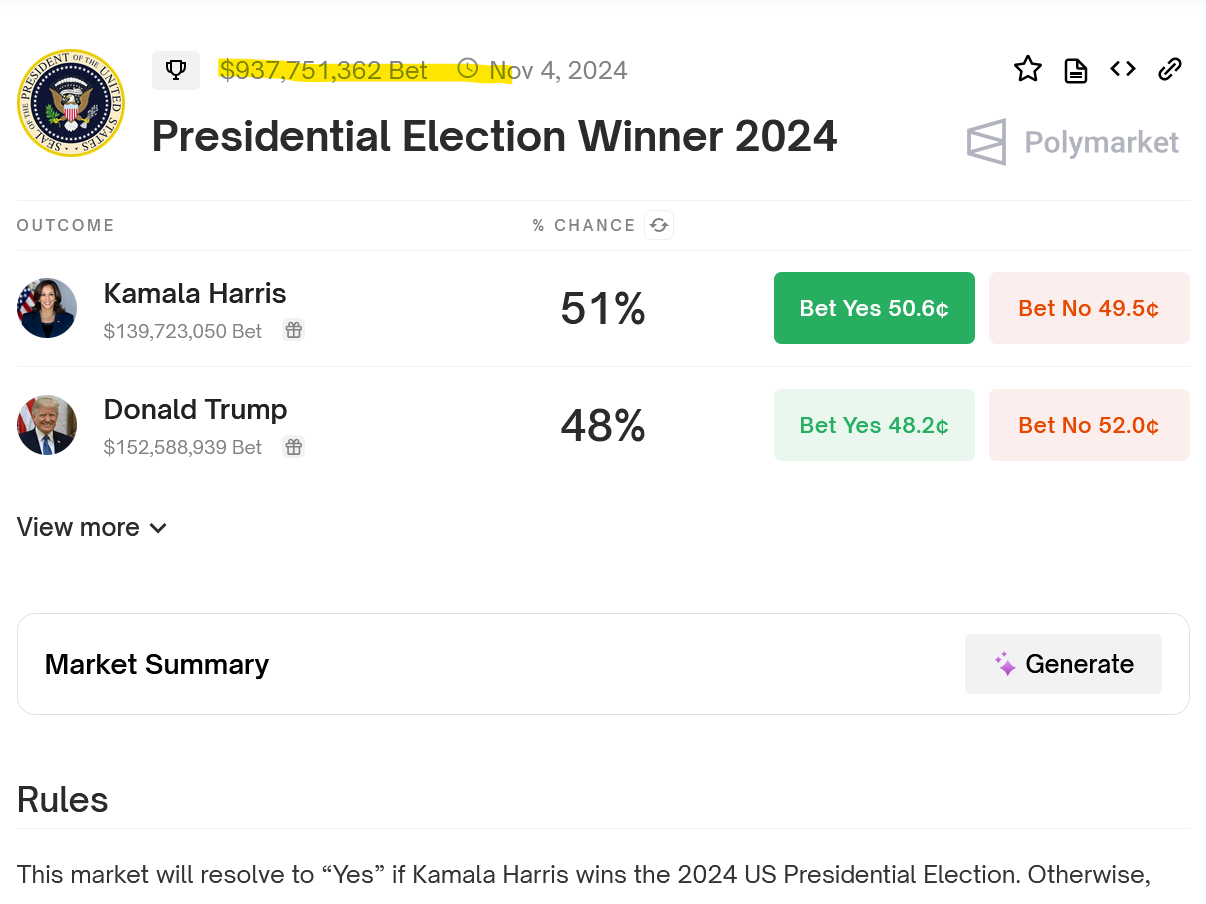
Task: Click the clock icon next to Nov 4, 2024
Action: [x=467, y=70]
